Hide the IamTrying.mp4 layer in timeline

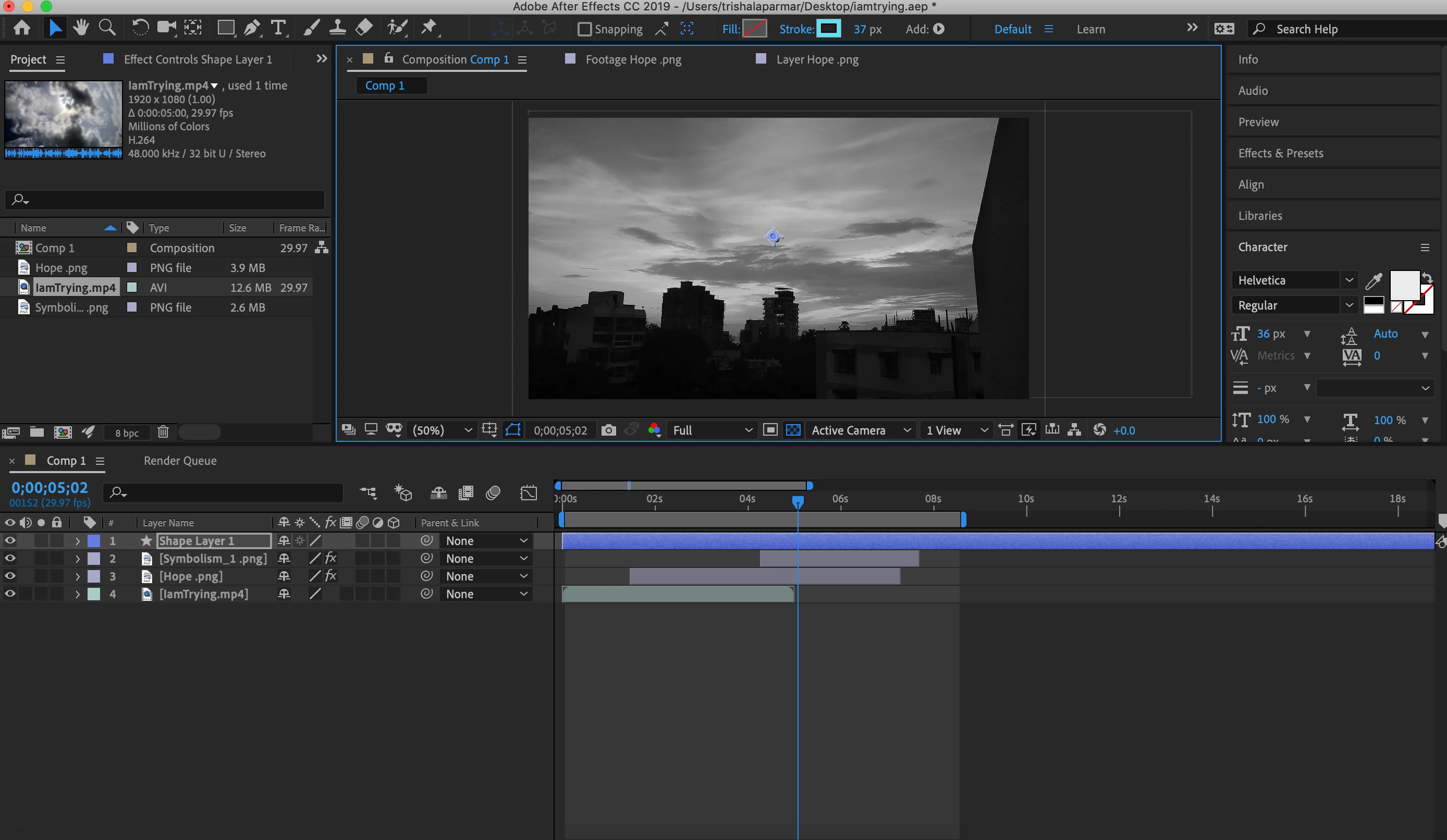pyautogui.click(x=10, y=594)
